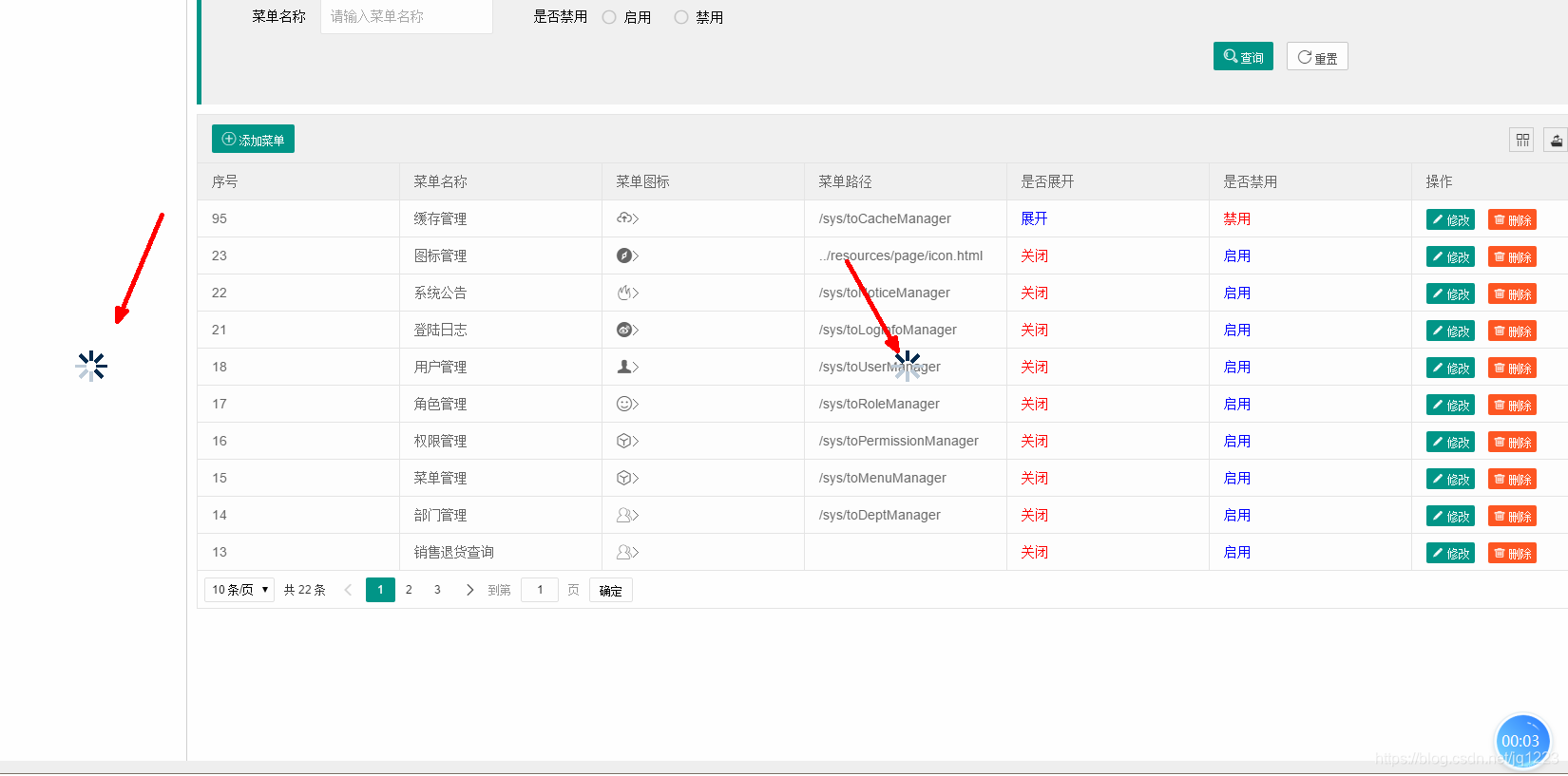Click 展开 in the 缓存管理 row
The height and width of the screenshot is (776, 1568).
tap(1034, 218)
